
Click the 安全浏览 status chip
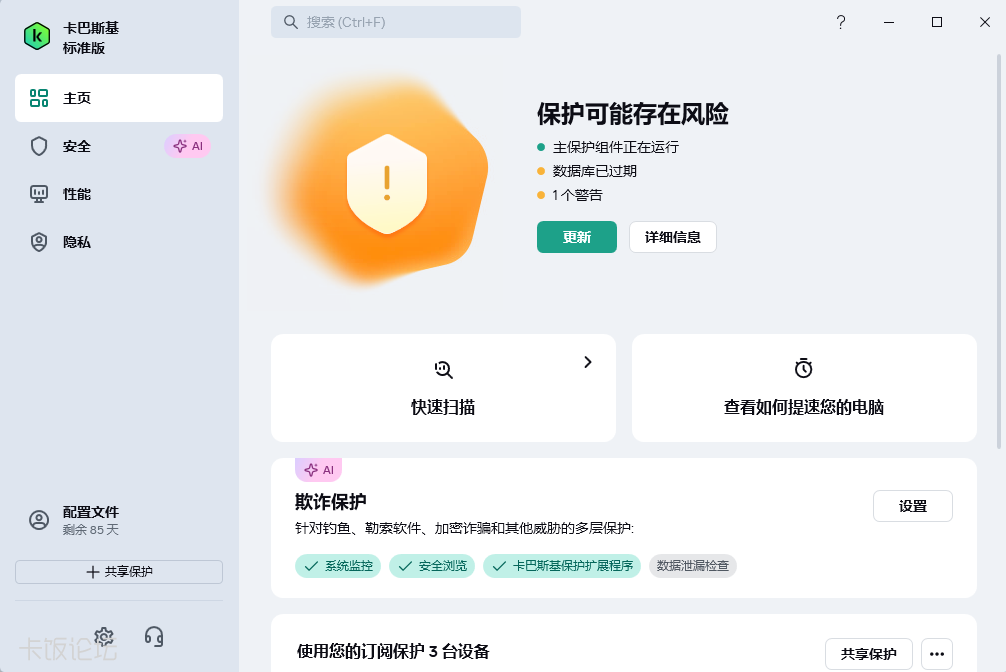click(432, 566)
